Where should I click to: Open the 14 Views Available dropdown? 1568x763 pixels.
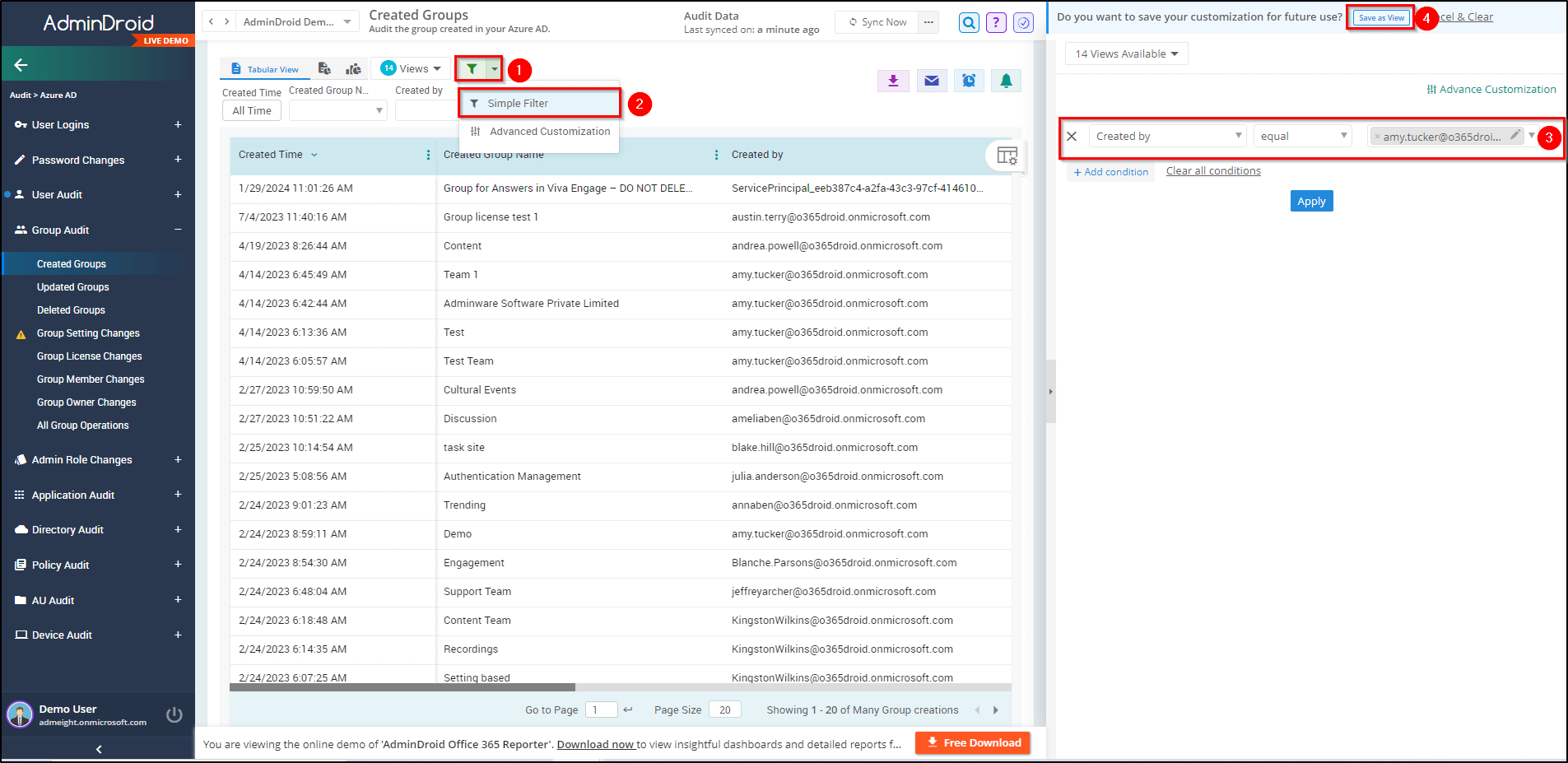click(x=1125, y=54)
